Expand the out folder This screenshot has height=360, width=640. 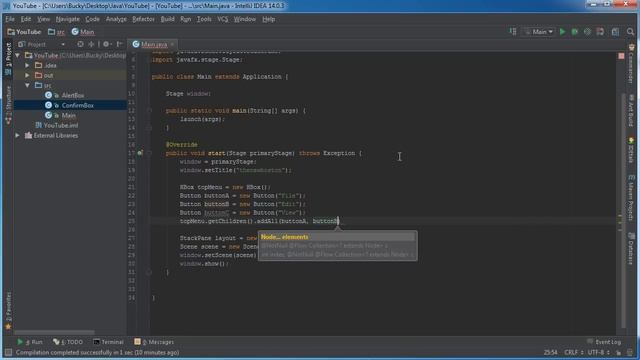pyautogui.click(x=27, y=75)
